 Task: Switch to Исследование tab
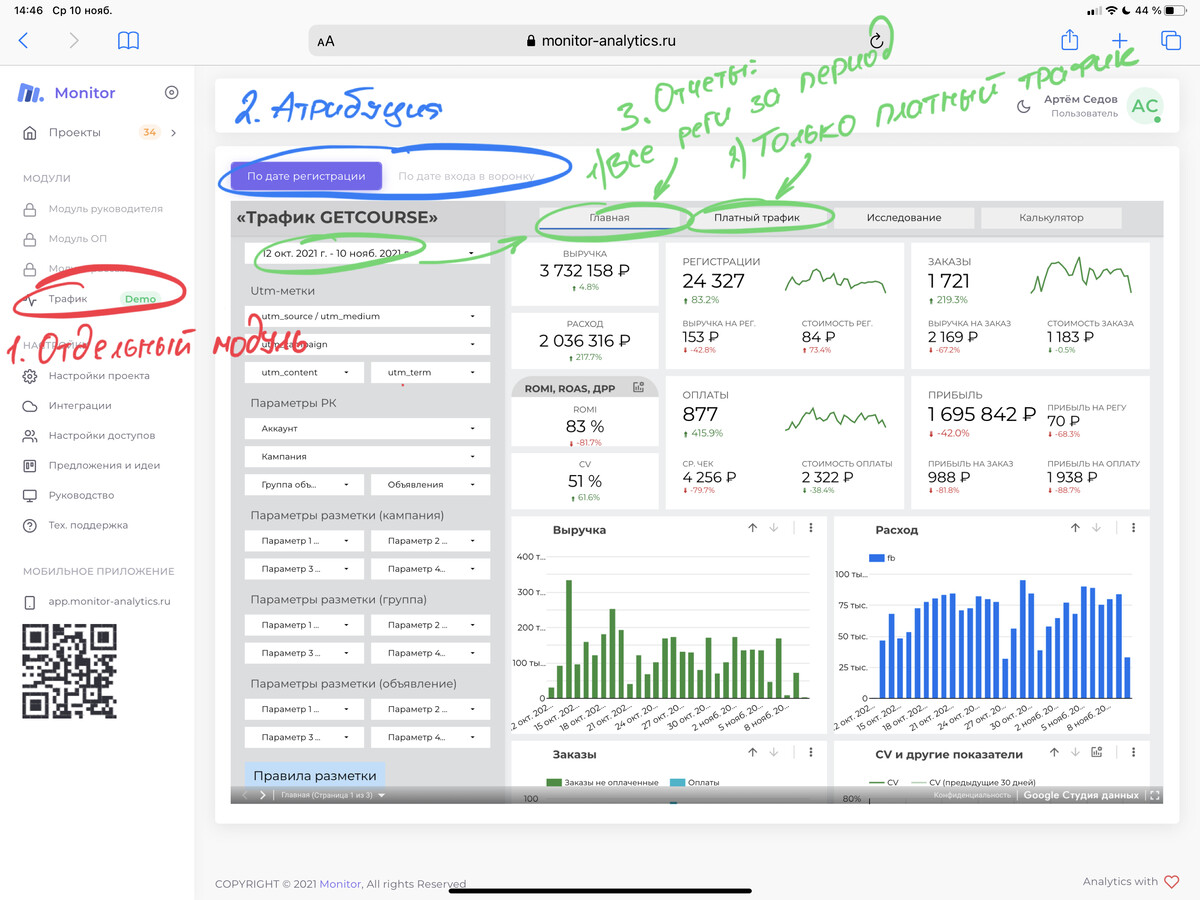pyautogui.click(x=904, y=217)
